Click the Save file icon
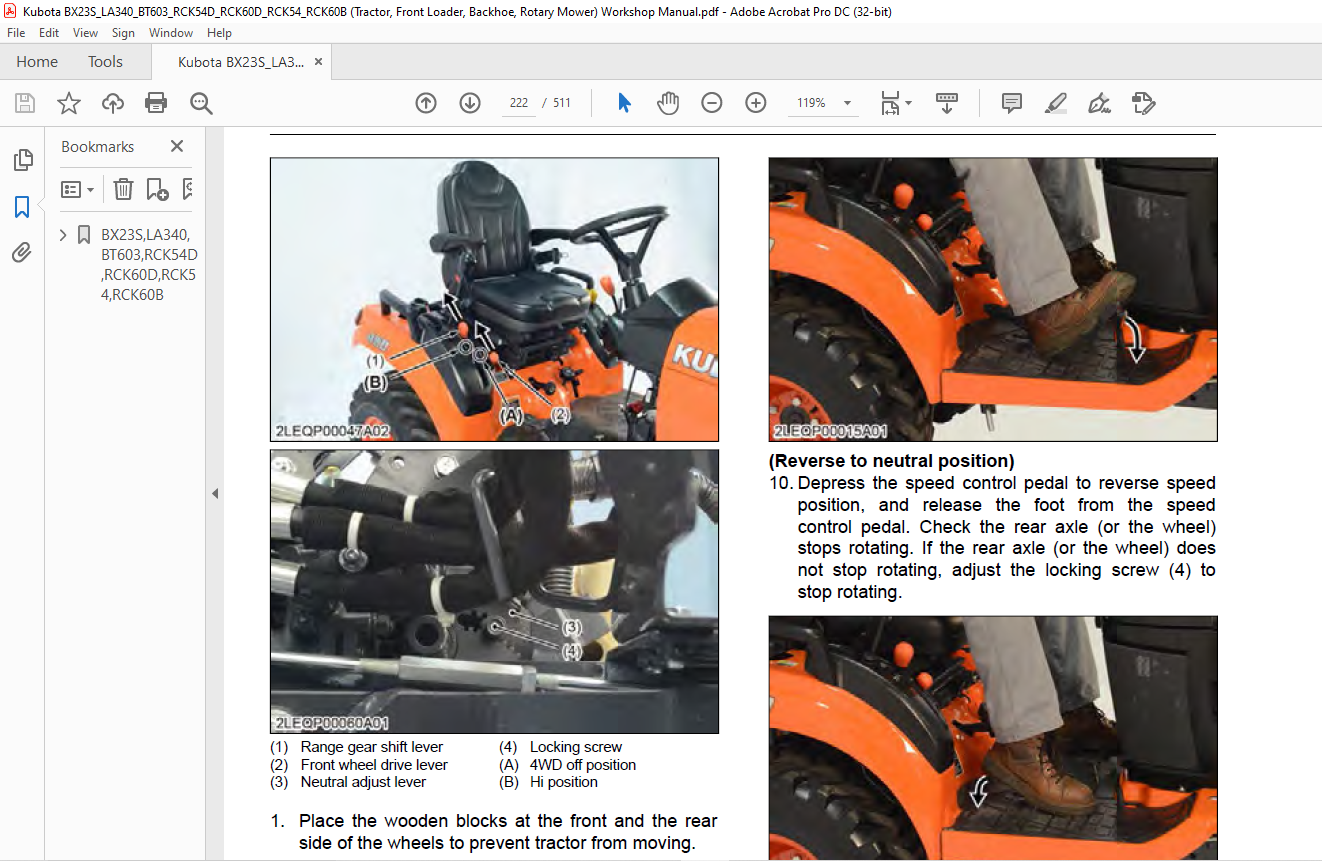1322x861 pixels. point(25,103)
